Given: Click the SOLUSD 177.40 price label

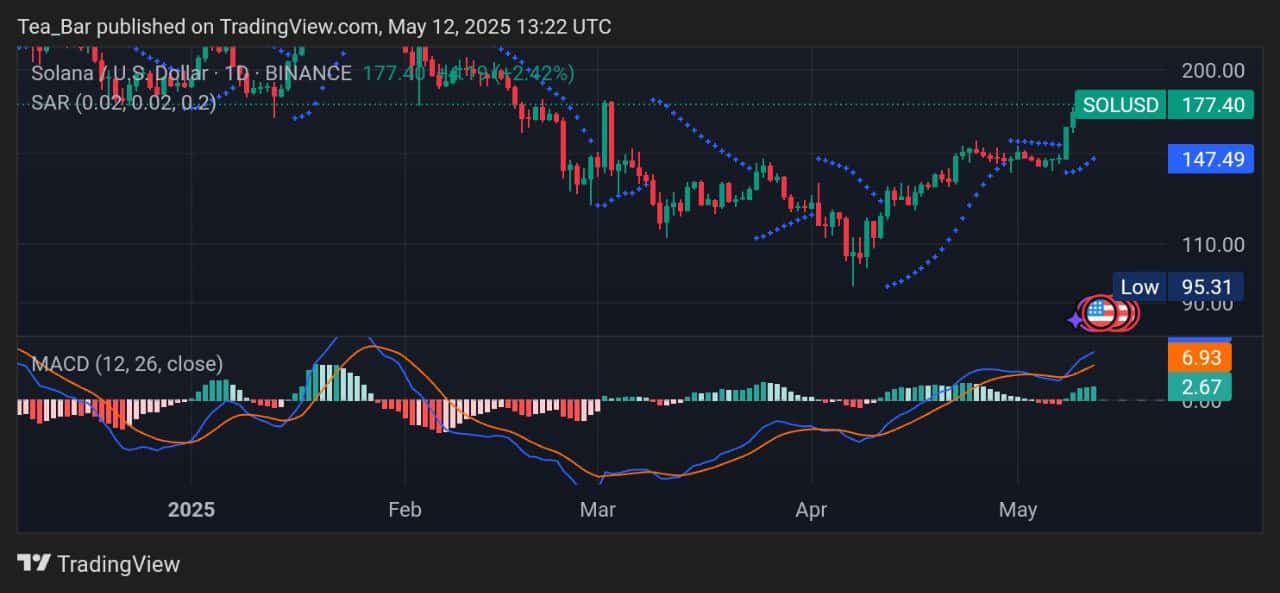Looking at the screenshot, I should [x=1163, y=105].
